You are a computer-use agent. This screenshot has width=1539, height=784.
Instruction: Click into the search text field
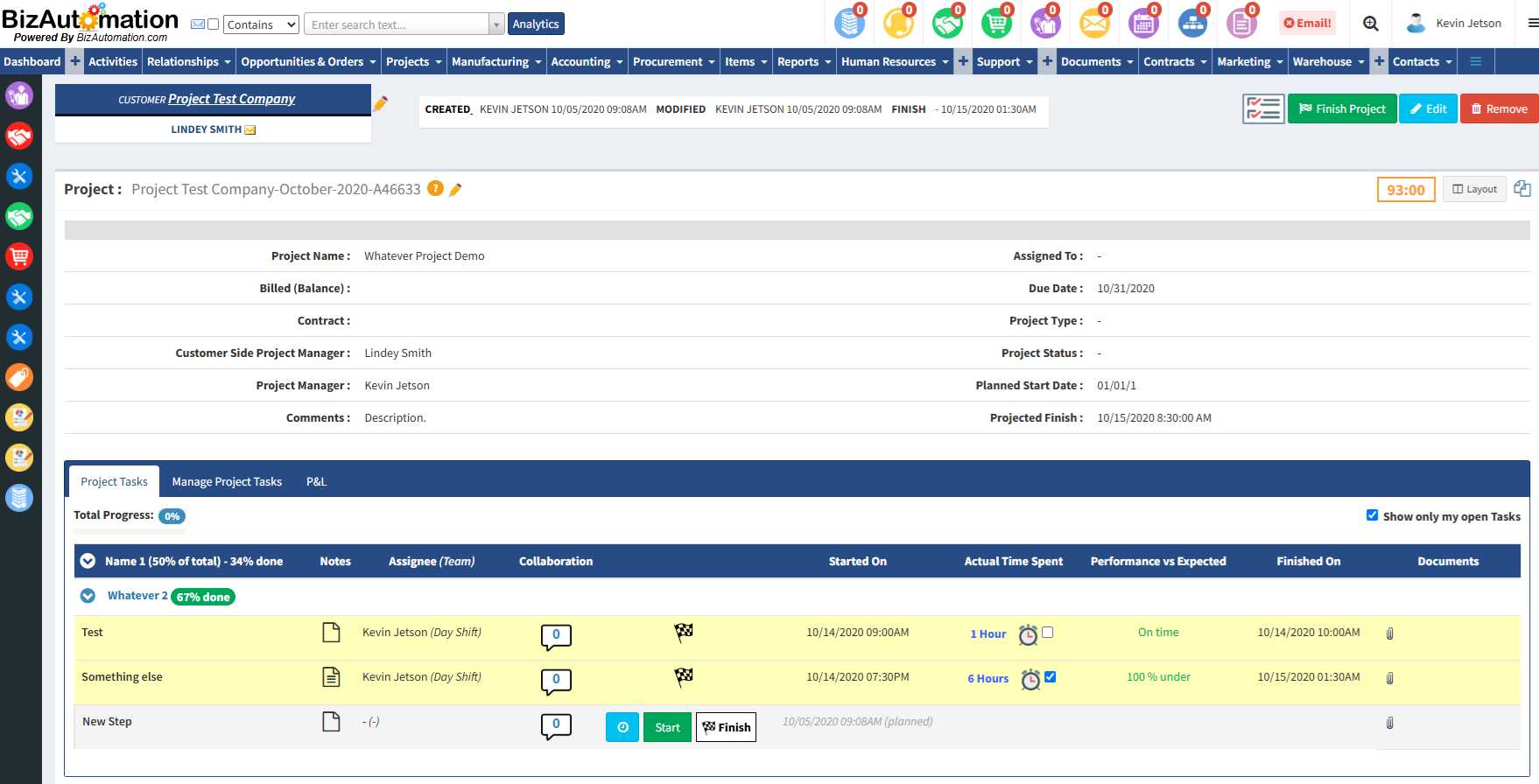coord(396,24)
